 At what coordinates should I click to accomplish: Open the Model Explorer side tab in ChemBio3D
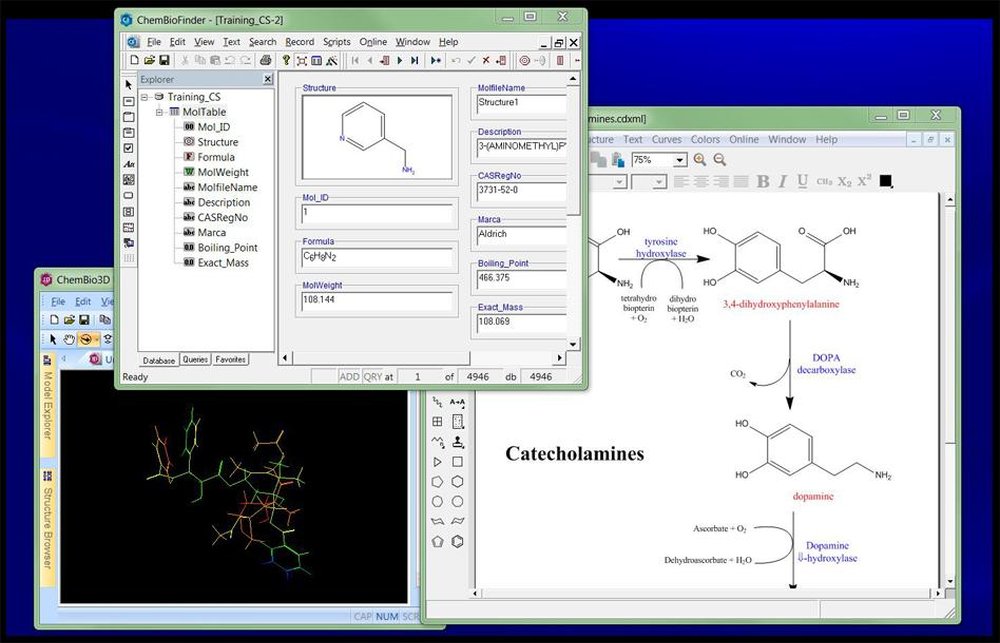[48, 405]
